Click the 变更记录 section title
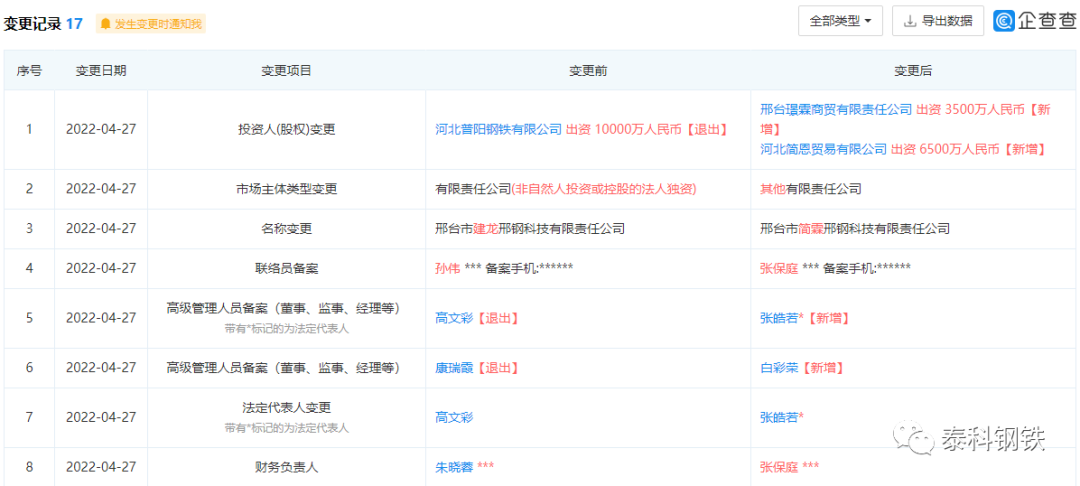Viewport: 1080px width, 486px height. 32,23
